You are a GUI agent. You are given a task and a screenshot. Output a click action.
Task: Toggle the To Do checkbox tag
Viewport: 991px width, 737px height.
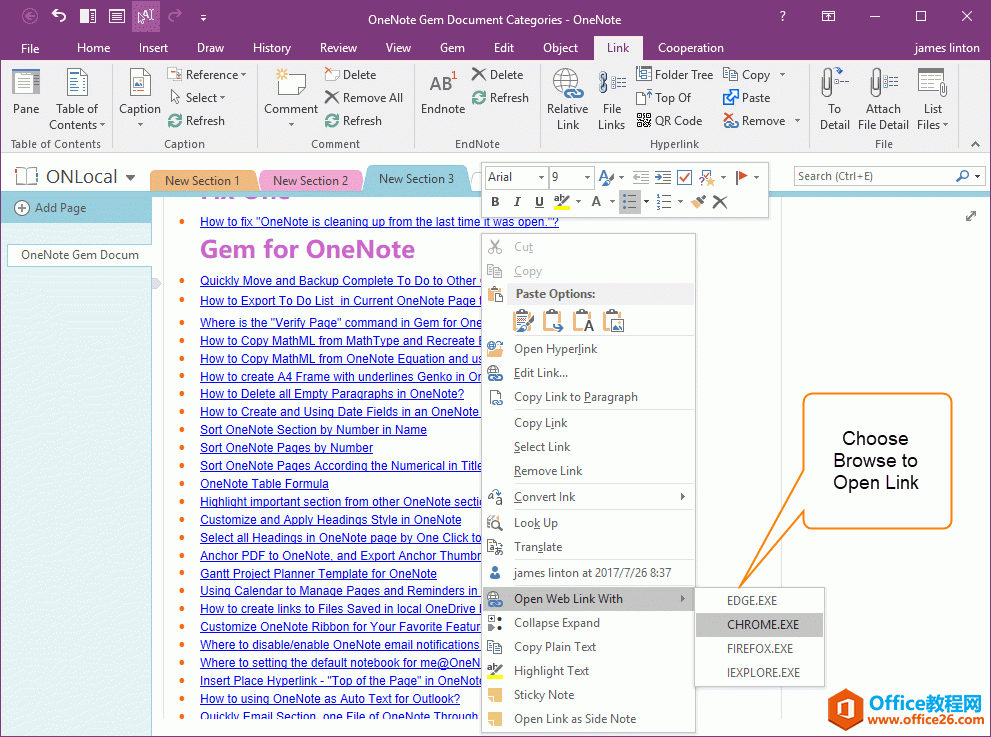pos(684,176)
